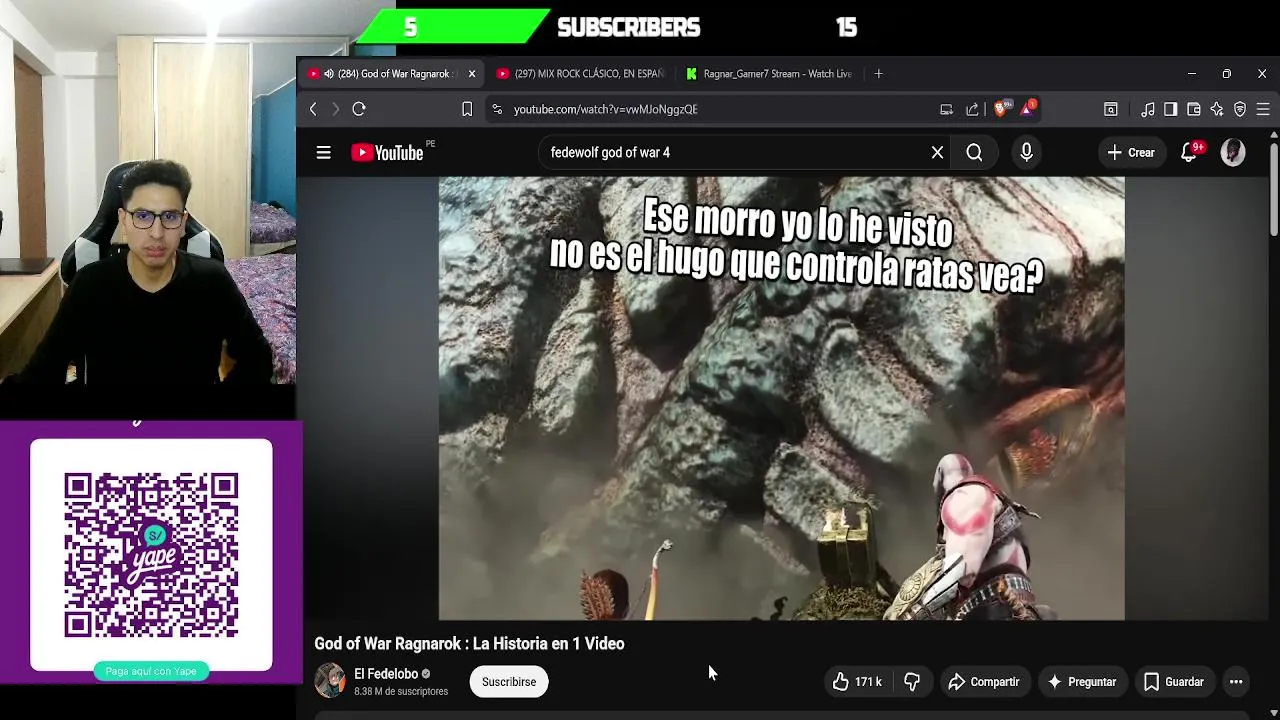Open the install/cast screen icon in address bar
The width and height of the screenshot is (1280, 720).
[x=946, y=109]
